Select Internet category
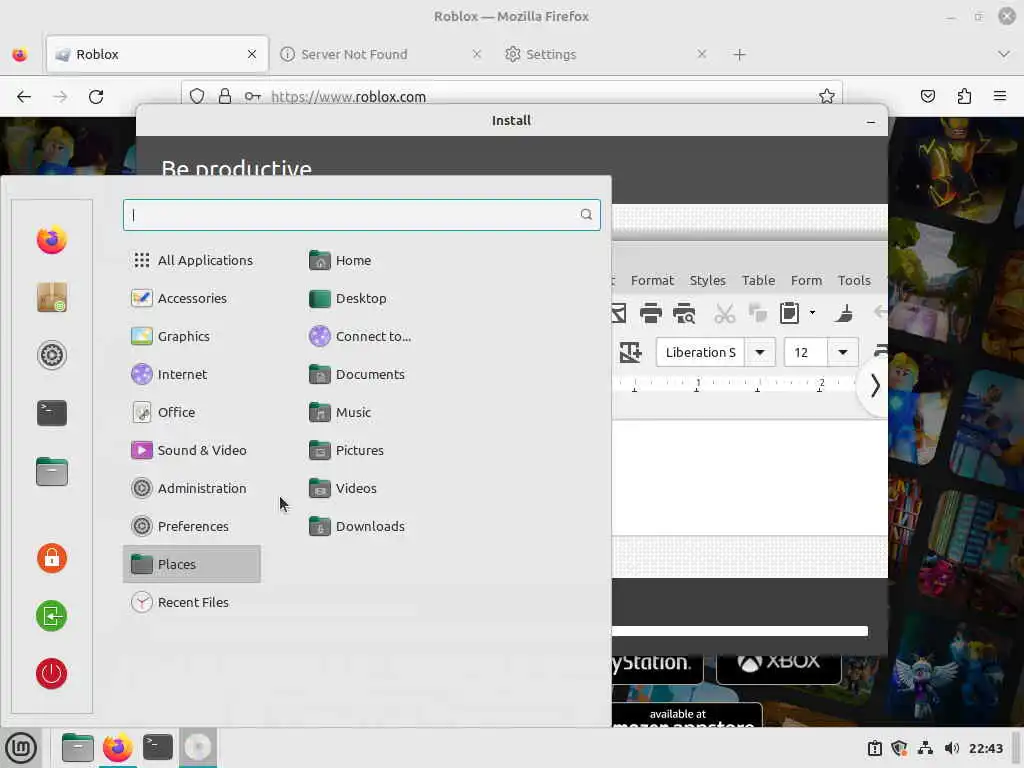The image size is (1024, 768). [x=192, y=374]
